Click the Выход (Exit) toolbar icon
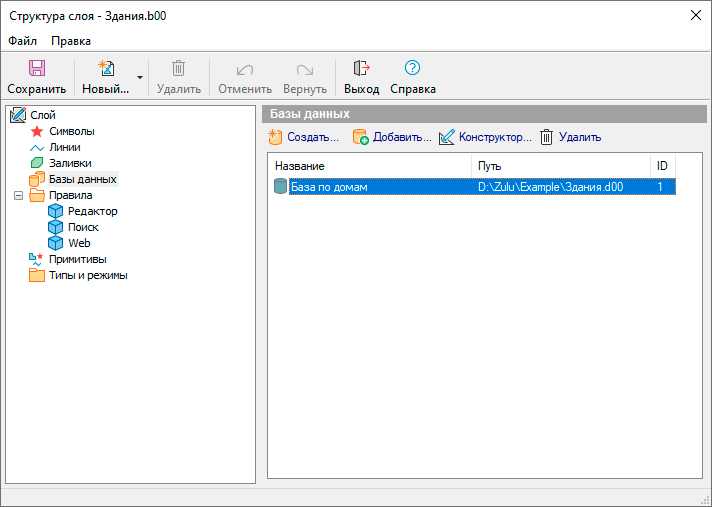Image resolution: width=712 pixels, height=507 pixels. pyautogui.click(x=361, y=68)
